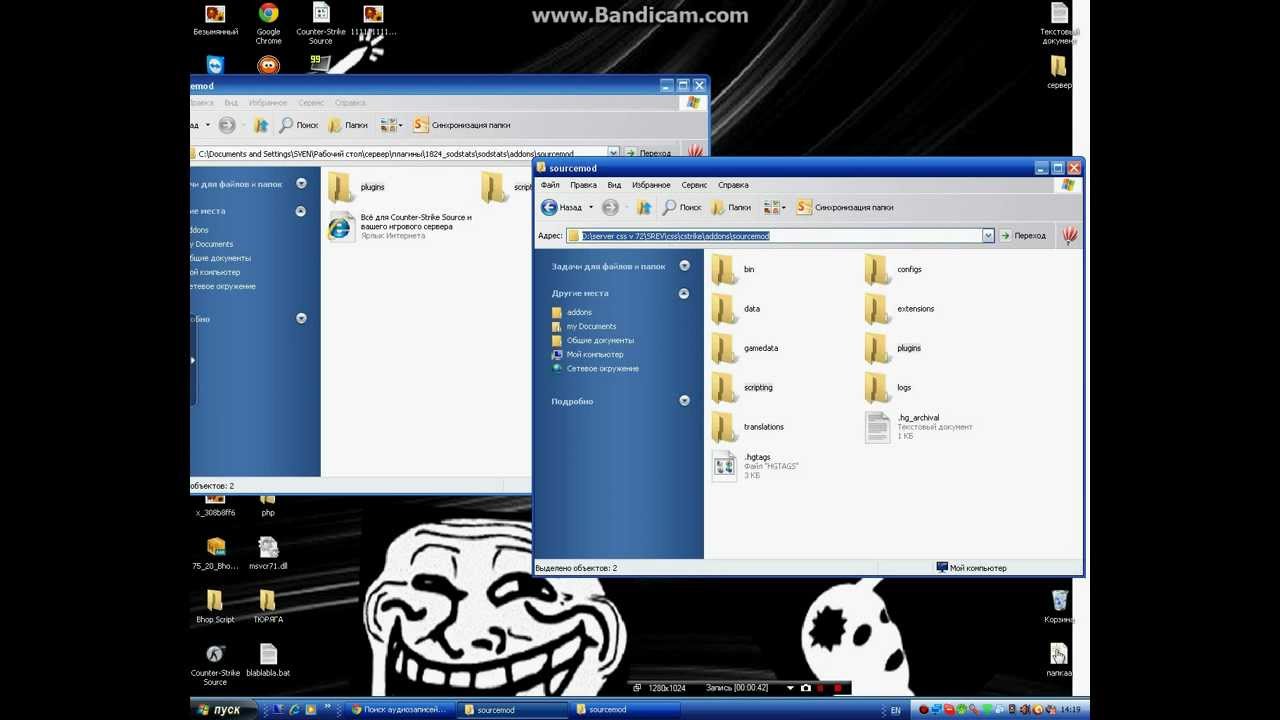Image resolution: width=1280 pixels, height=720 pixels.
Task: Select the msvcr71.dll desktop file
Action: (x=268, y=553)
